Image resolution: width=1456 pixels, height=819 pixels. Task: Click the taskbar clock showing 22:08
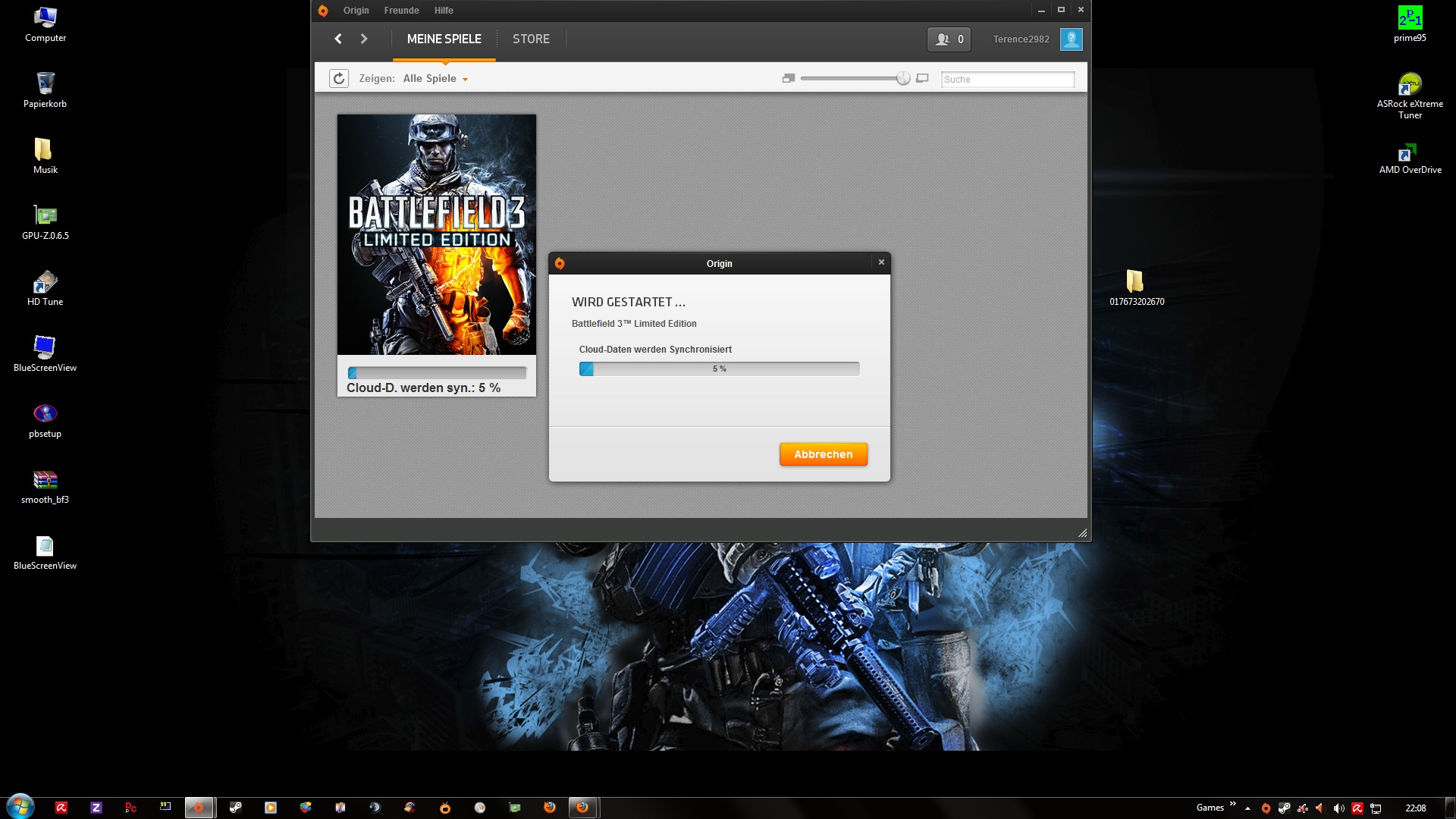tap(1415, 808)
